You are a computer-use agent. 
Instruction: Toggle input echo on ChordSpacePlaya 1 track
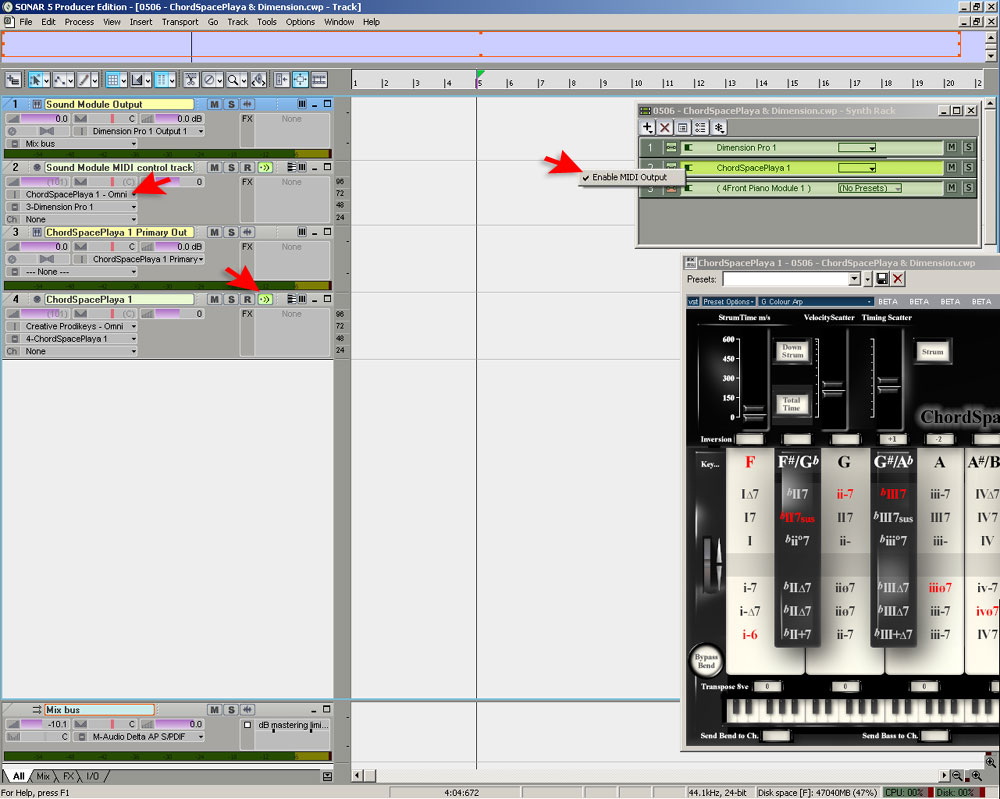tap(265, 299)
